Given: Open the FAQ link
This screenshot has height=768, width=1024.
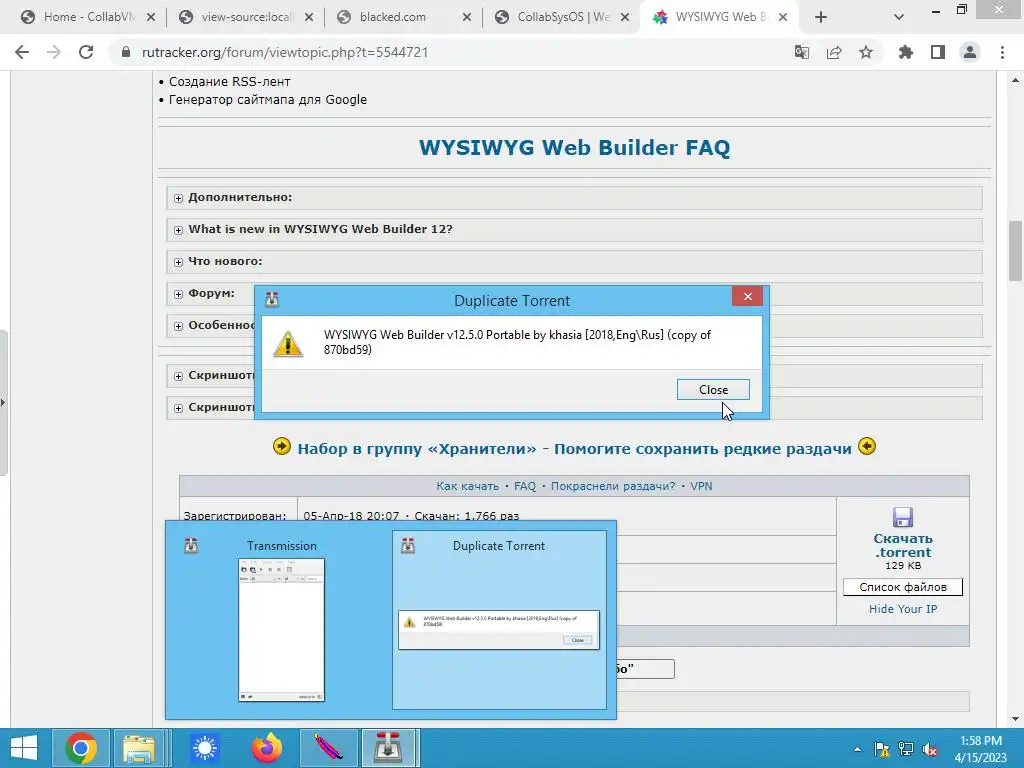Looking at the screenshot, I should coord(524,486).
